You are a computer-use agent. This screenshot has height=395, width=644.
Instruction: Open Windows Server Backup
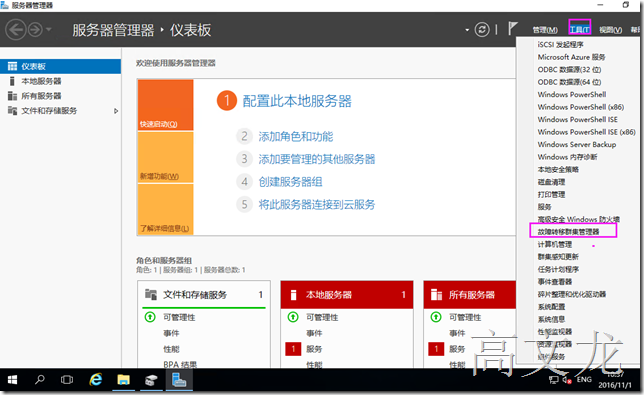coord(577,145)
